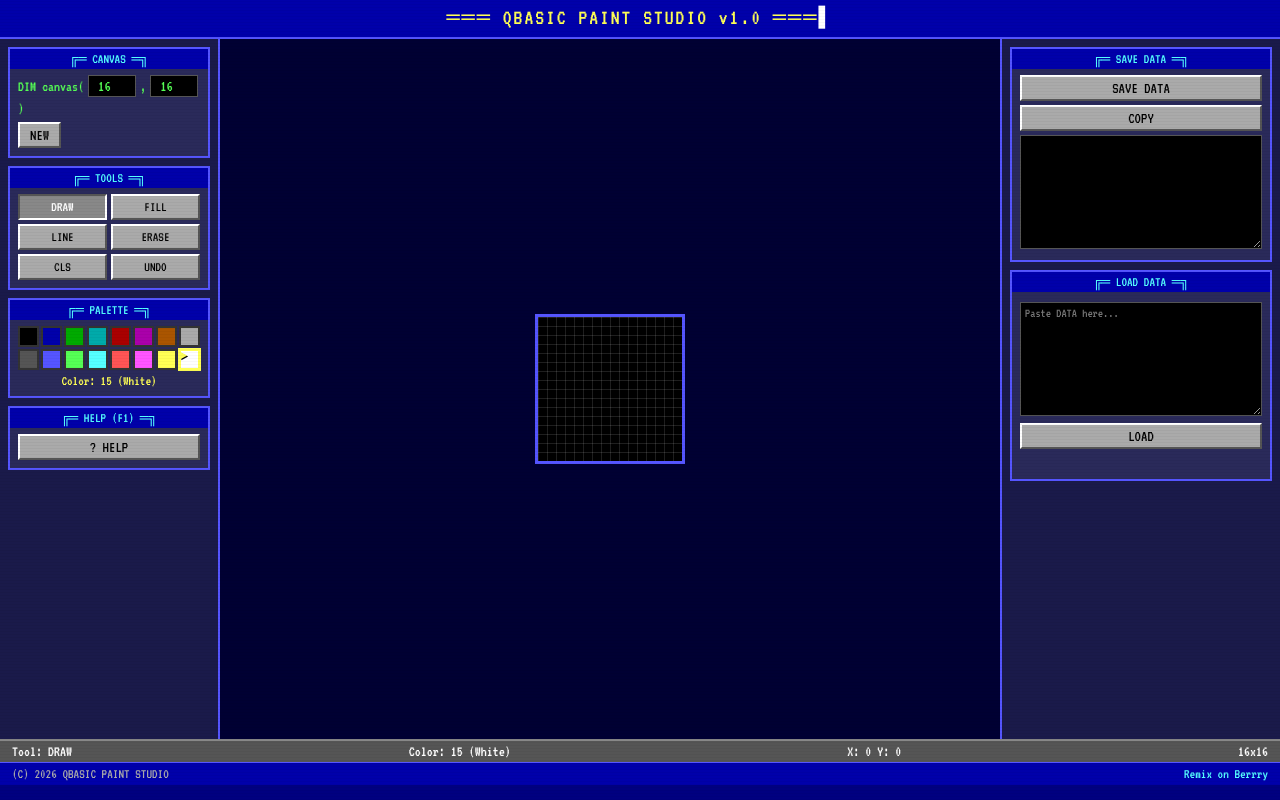Pick the dark gray palette color
This screenshot has width=1280, height=800.
tap(28, 359)
